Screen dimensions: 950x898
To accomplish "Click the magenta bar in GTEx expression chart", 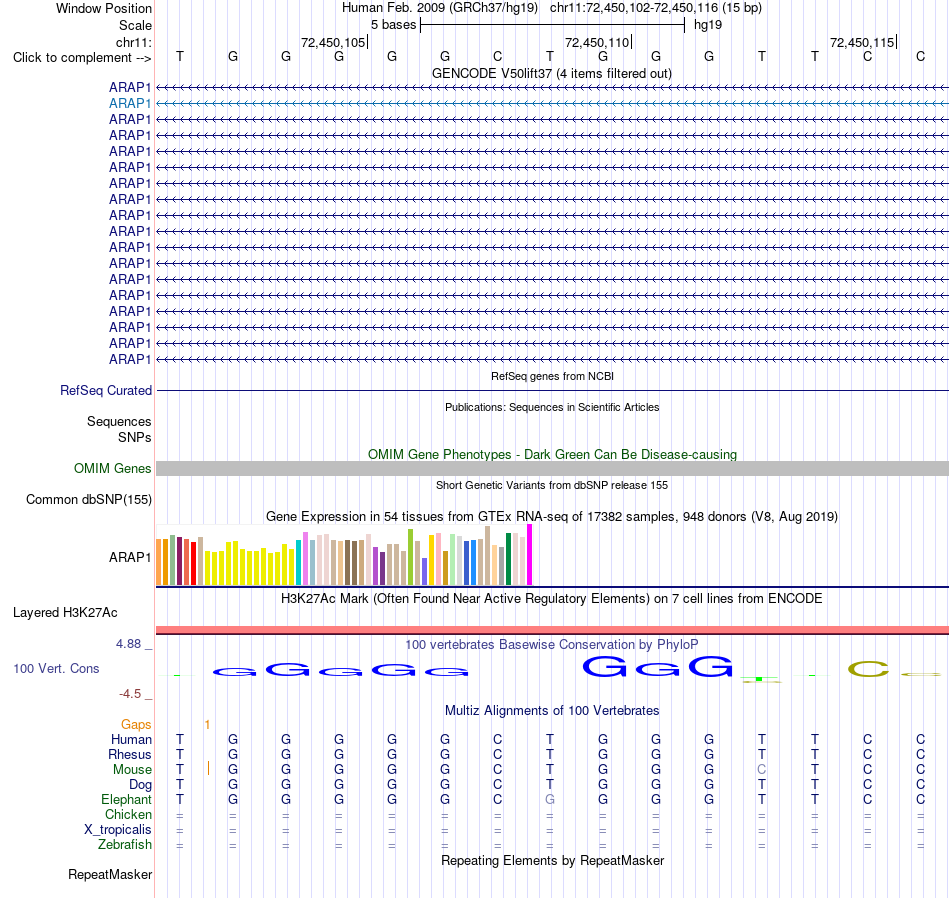I will click(x=530, y=554).
